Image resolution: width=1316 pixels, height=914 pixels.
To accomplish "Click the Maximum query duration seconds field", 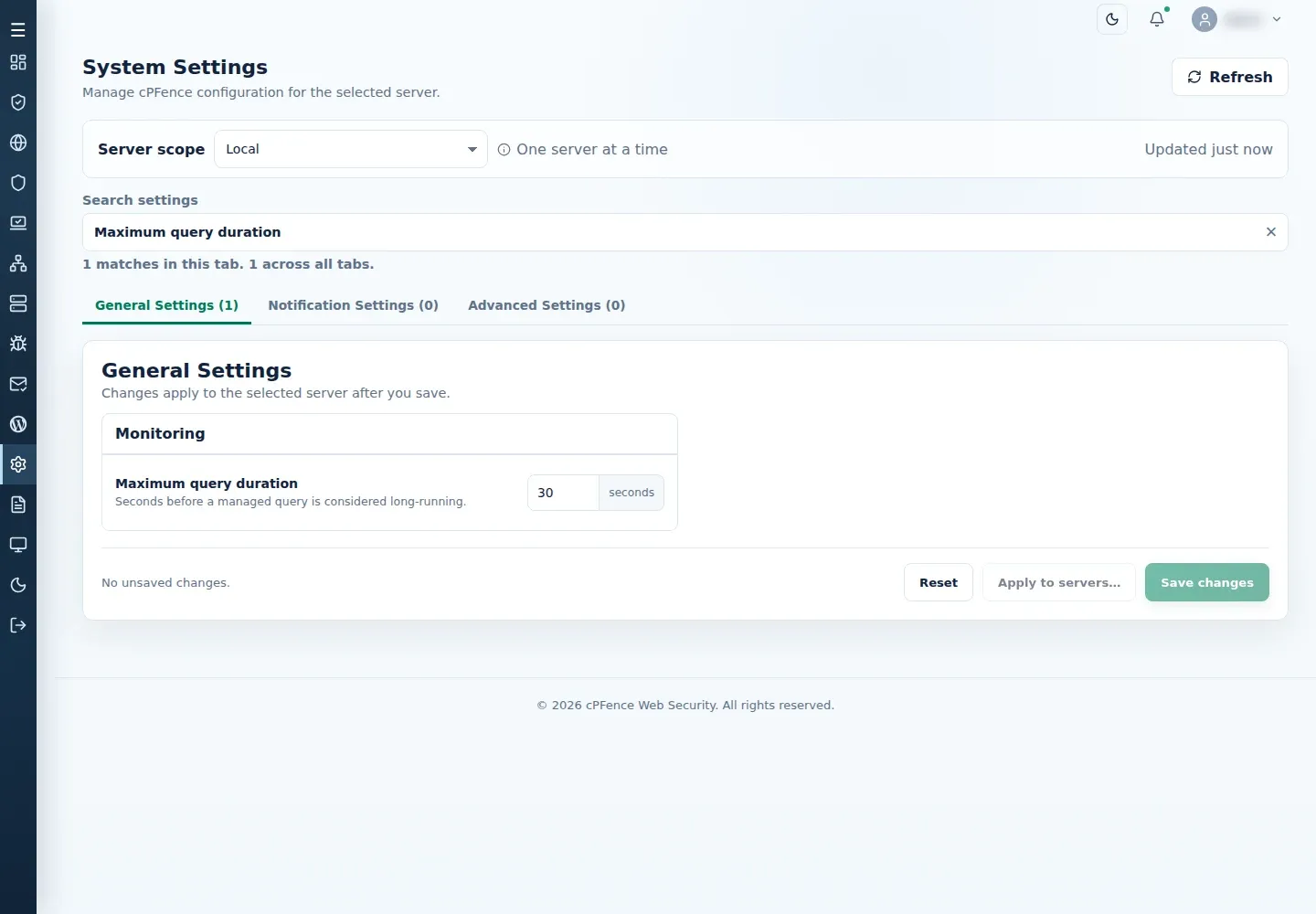I will coord(563,493).
